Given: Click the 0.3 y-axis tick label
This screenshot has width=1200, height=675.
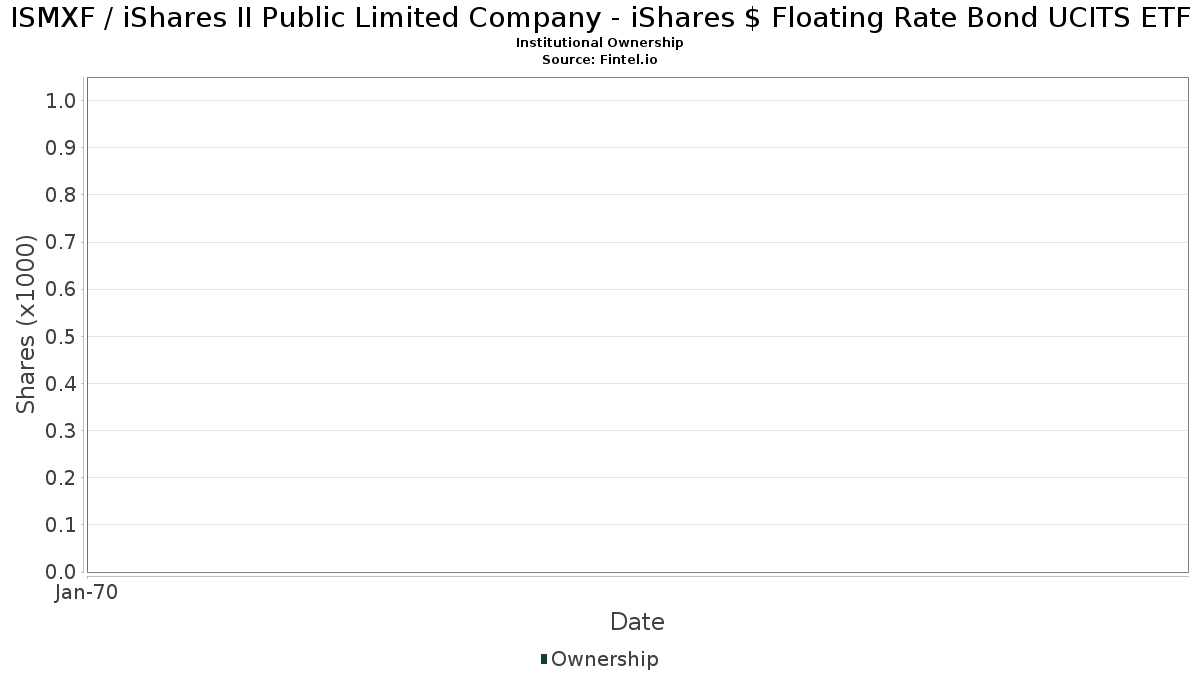Looking at the screenshot, I should [61, 431].
